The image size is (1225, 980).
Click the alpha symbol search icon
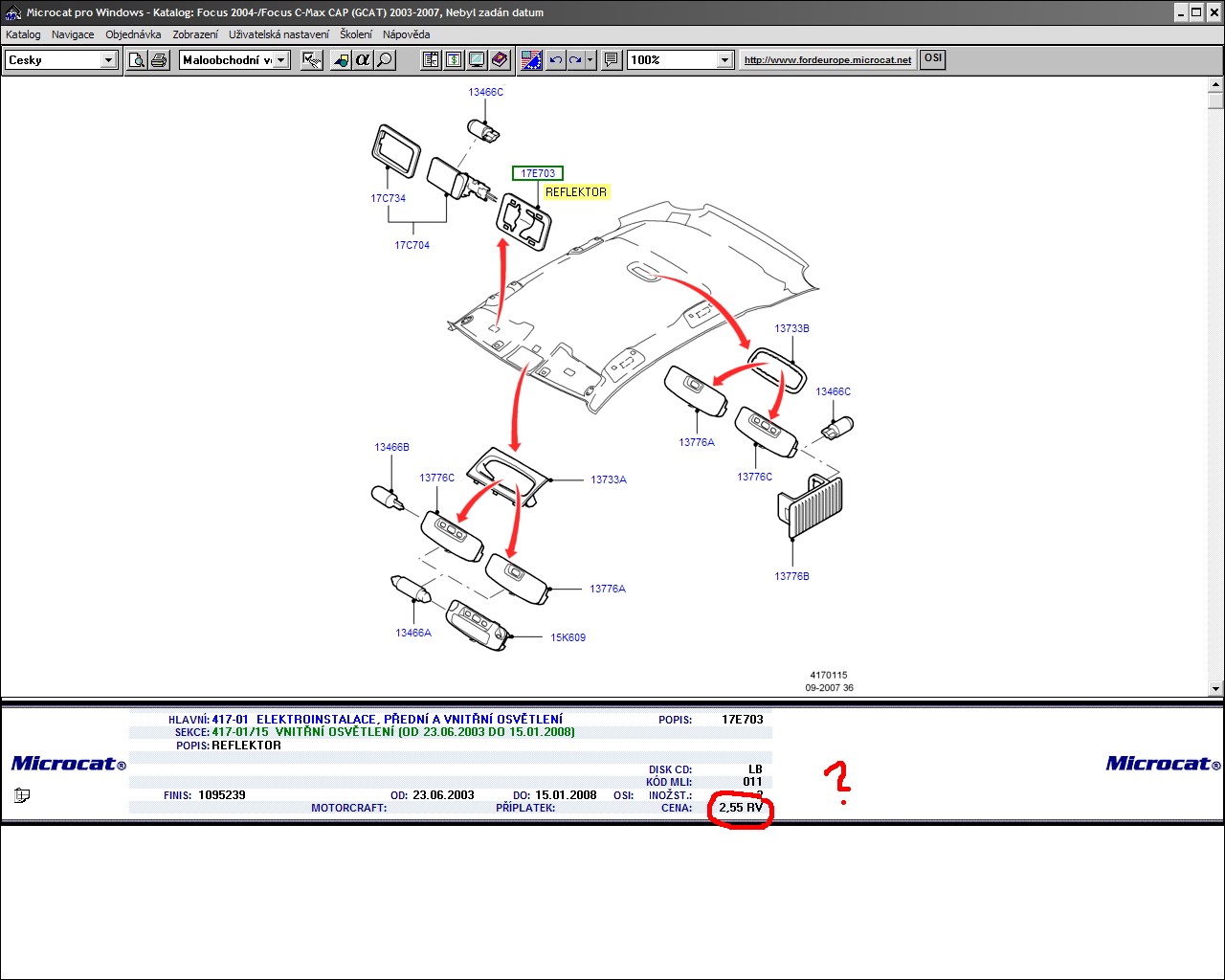(x=363, y=60)
